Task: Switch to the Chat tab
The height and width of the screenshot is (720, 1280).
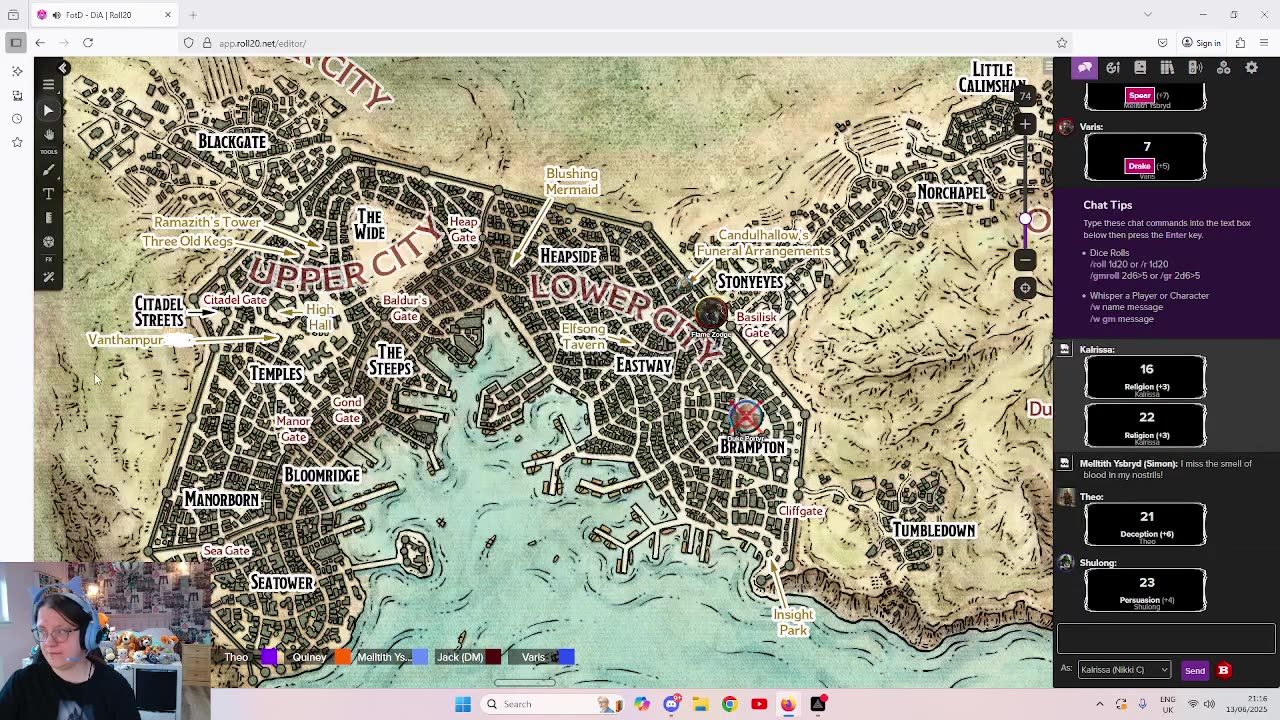Action: click(x=1085, y=68)
